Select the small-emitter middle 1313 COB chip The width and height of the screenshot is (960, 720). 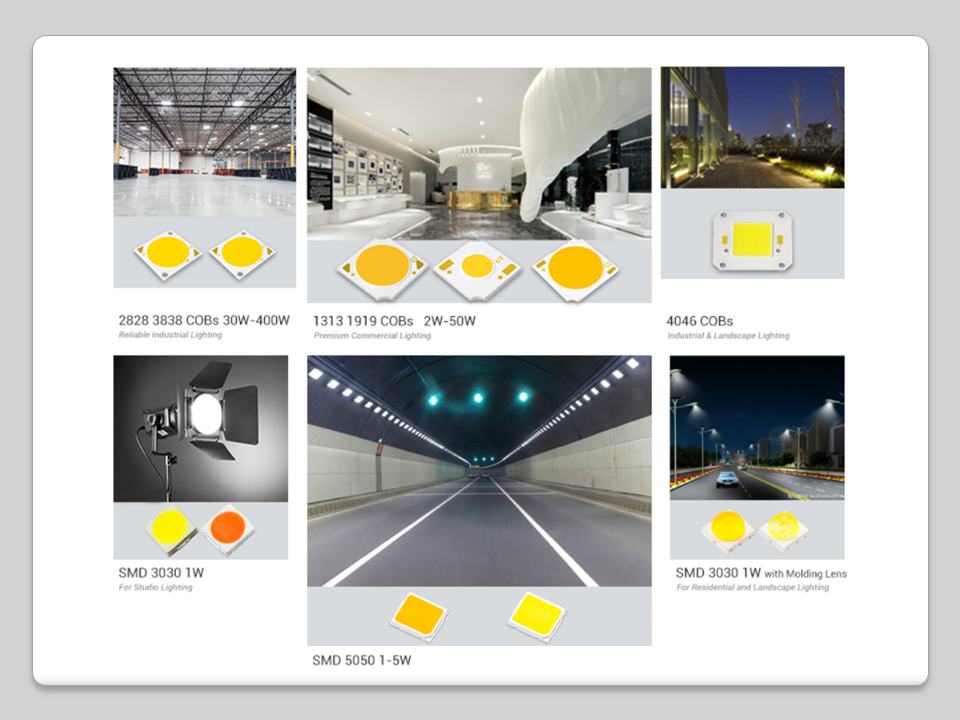(478, 266)
